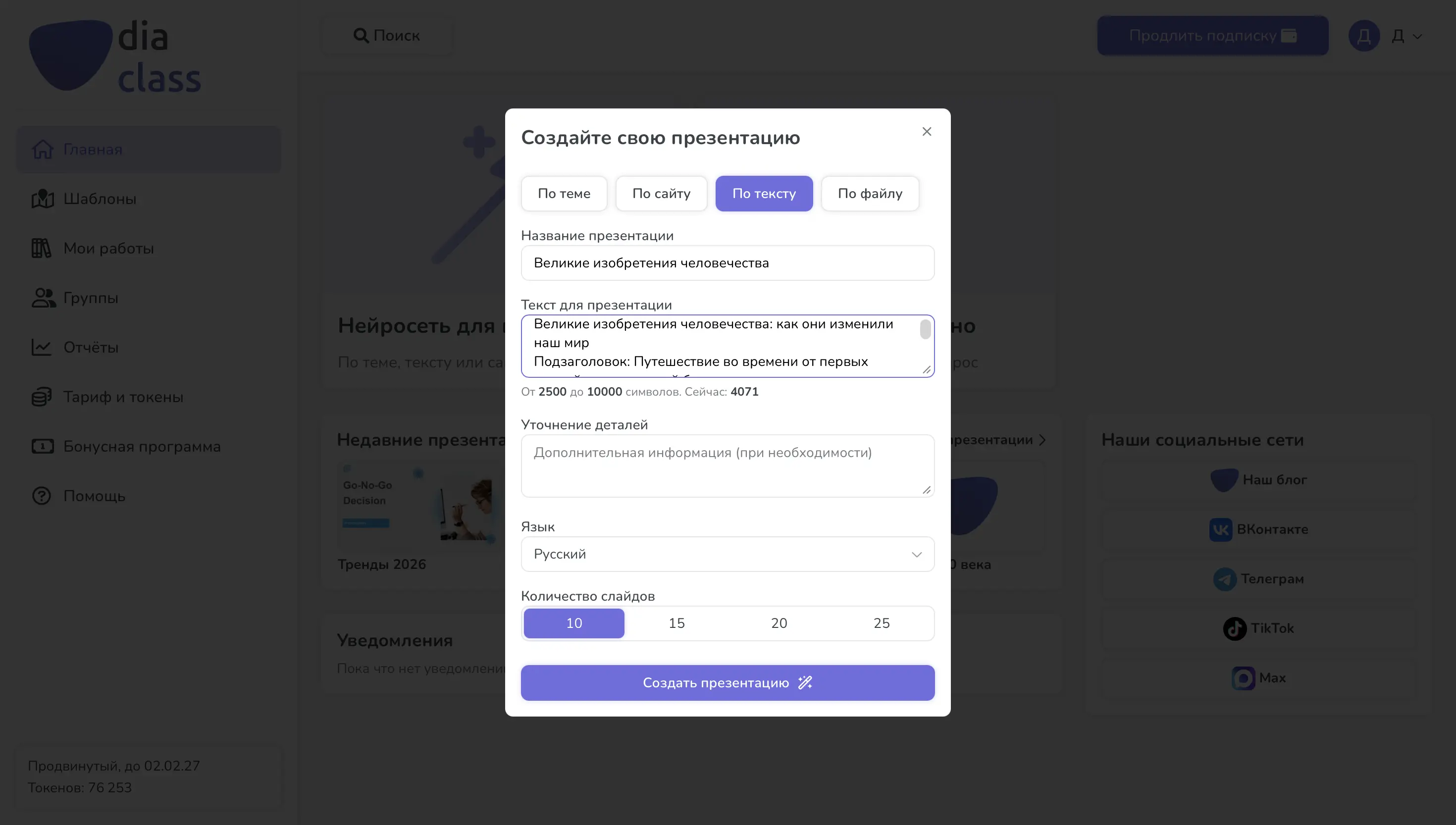Click the 'Помощь' question mark icon

pyautogui.click(x=42, y=496)
